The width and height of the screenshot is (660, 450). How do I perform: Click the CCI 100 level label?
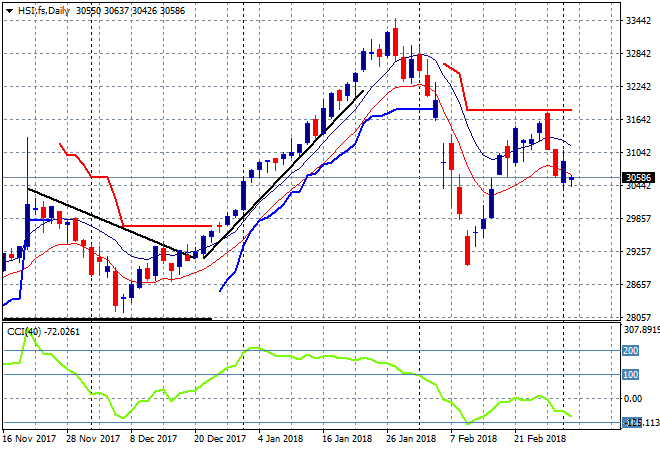631,374
